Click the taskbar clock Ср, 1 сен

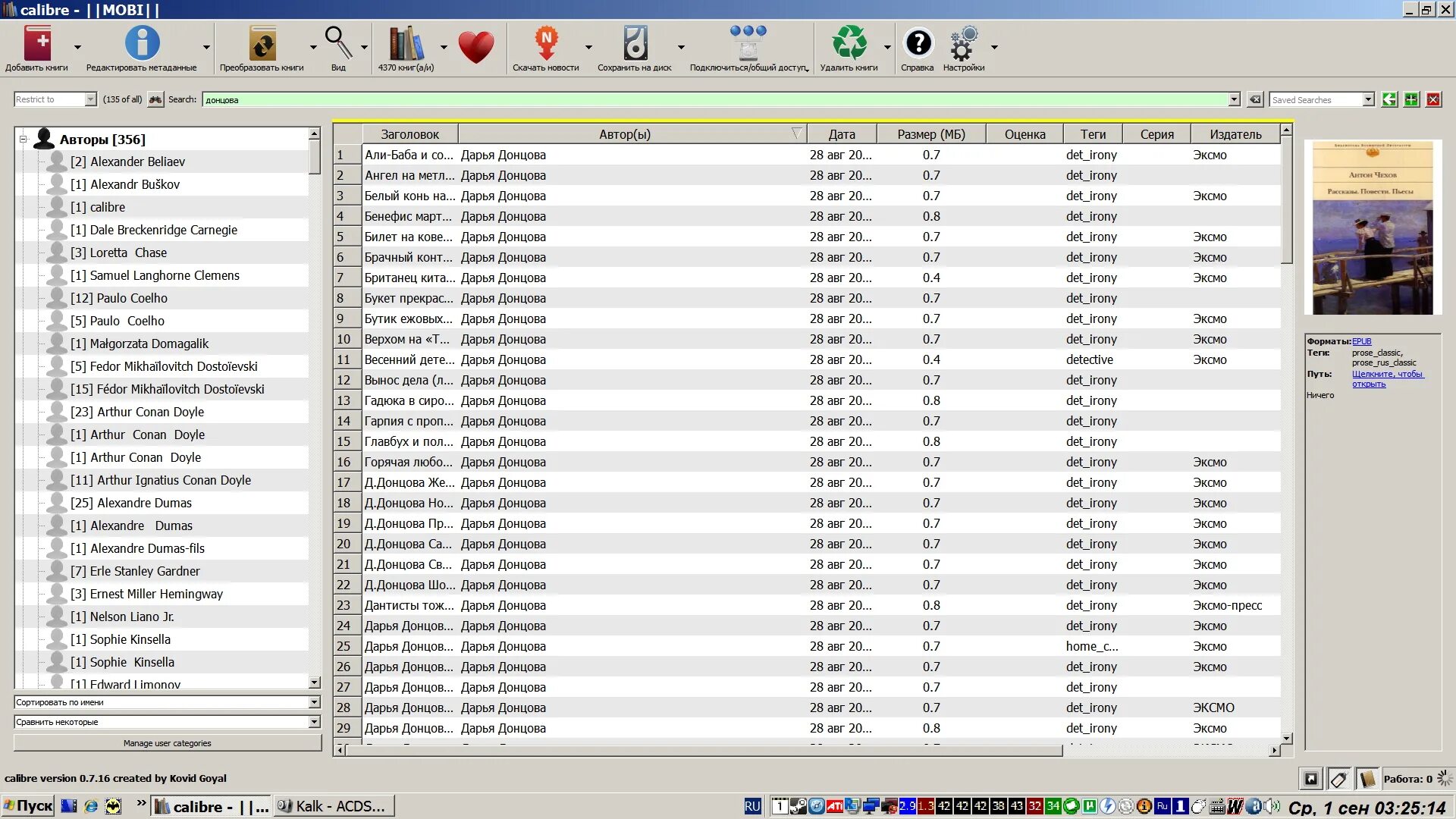pos(1367,808)
